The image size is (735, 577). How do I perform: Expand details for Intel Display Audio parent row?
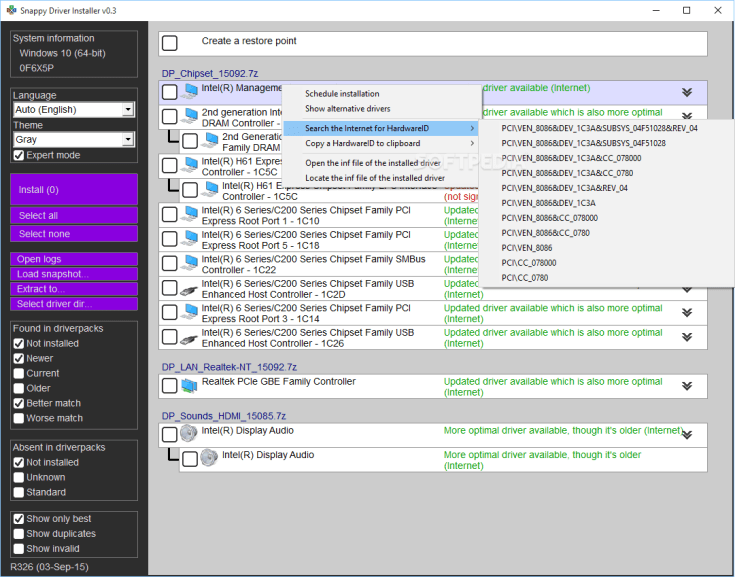point(687,435)
